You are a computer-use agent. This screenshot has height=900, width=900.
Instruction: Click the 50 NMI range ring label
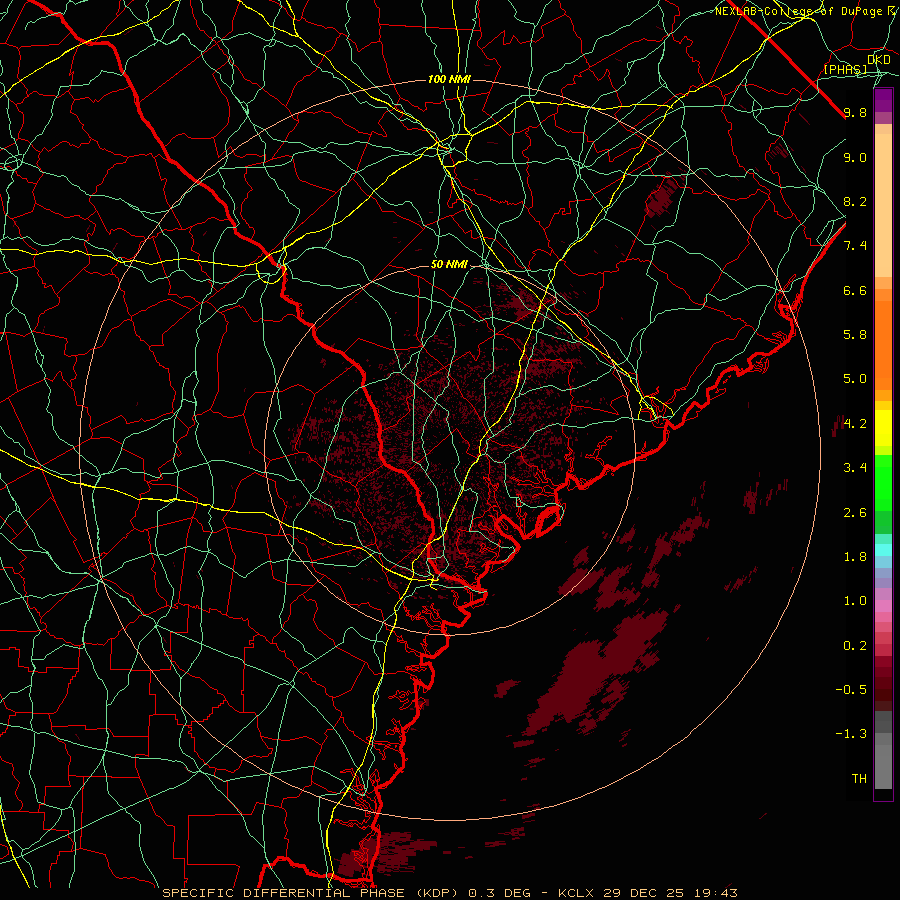pyautogui.click(x=449, y=265)
